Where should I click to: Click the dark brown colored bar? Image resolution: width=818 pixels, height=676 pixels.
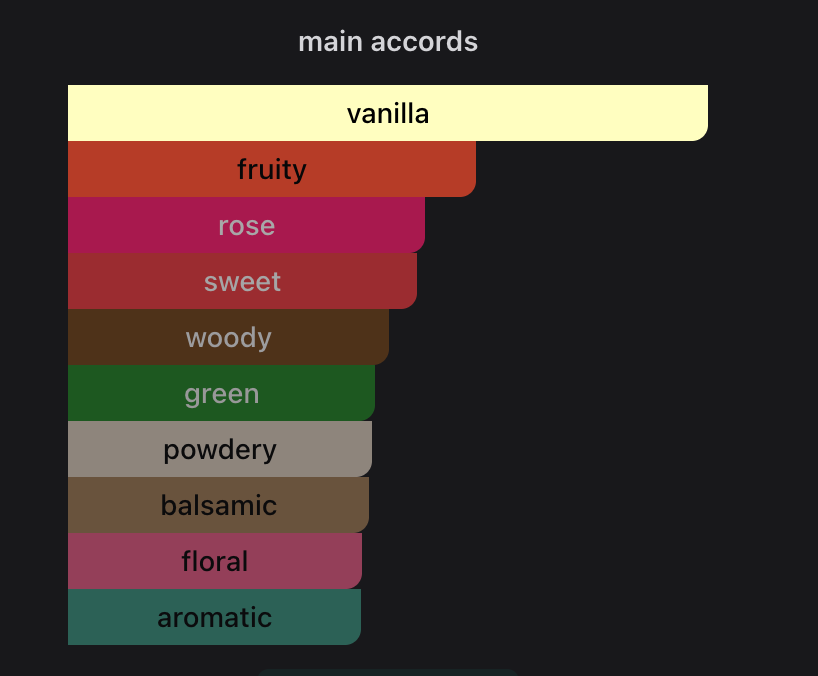(x=228, y=337)
